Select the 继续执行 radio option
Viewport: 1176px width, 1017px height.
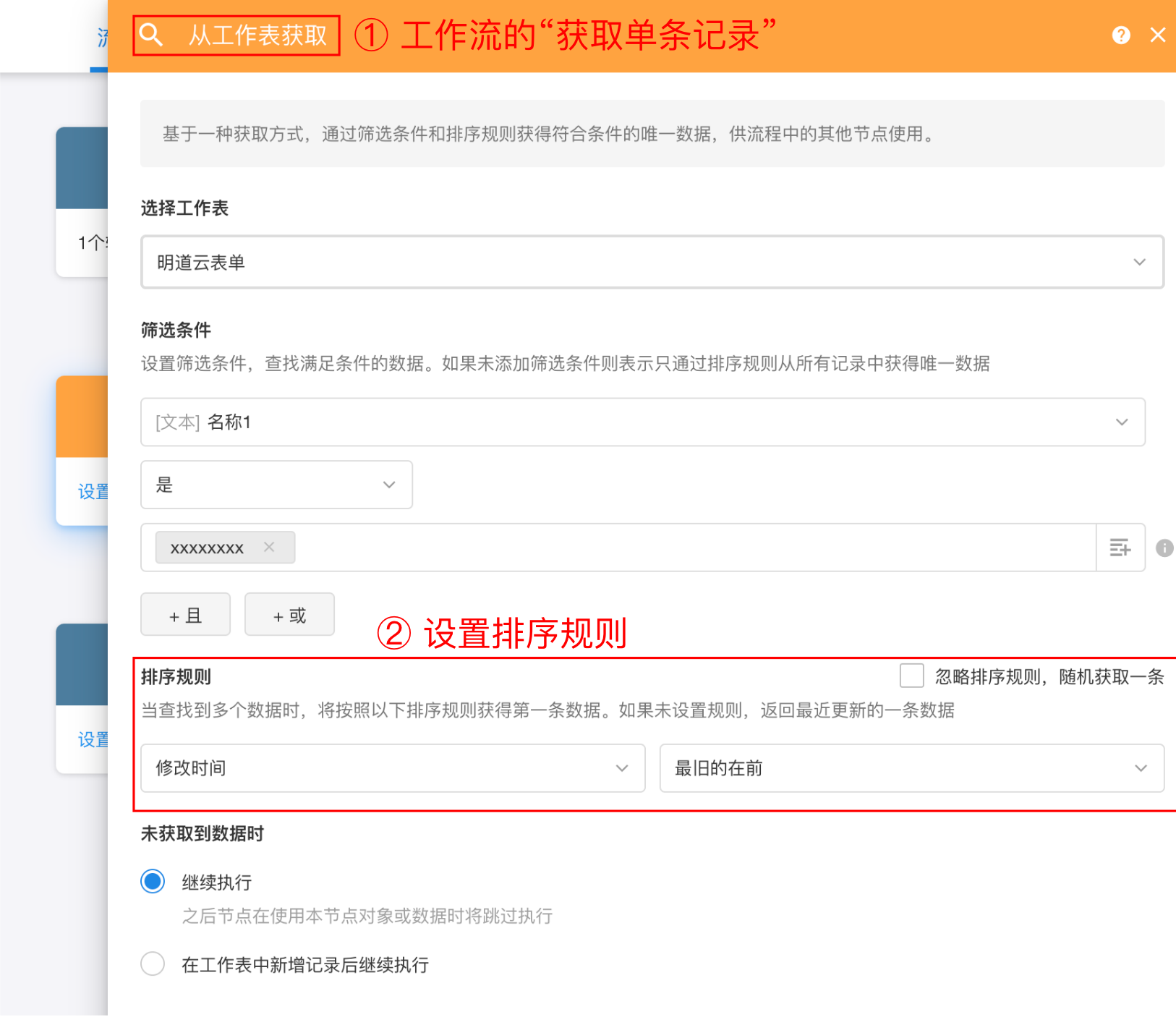[153, 881]
